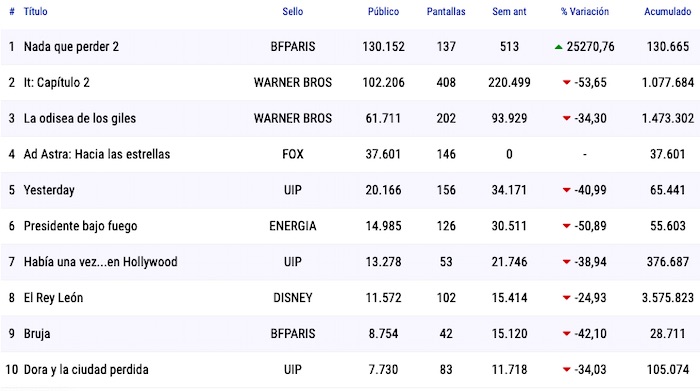This screenshot has width=700, height=391.
Task: Click the red down arrow beside -40,99
Action: 567,190
